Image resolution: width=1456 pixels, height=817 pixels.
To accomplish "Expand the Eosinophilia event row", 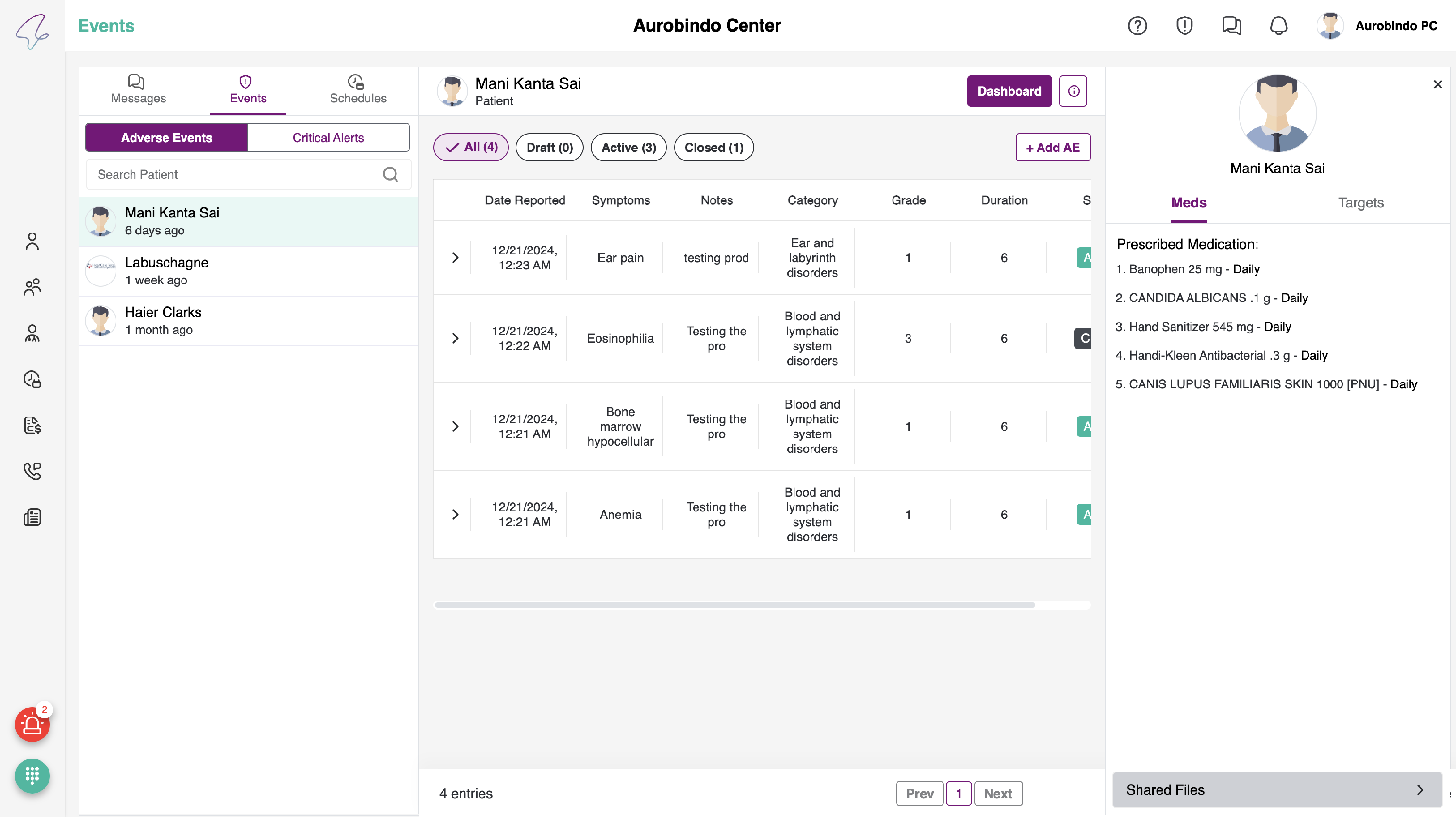I will 455,339.
